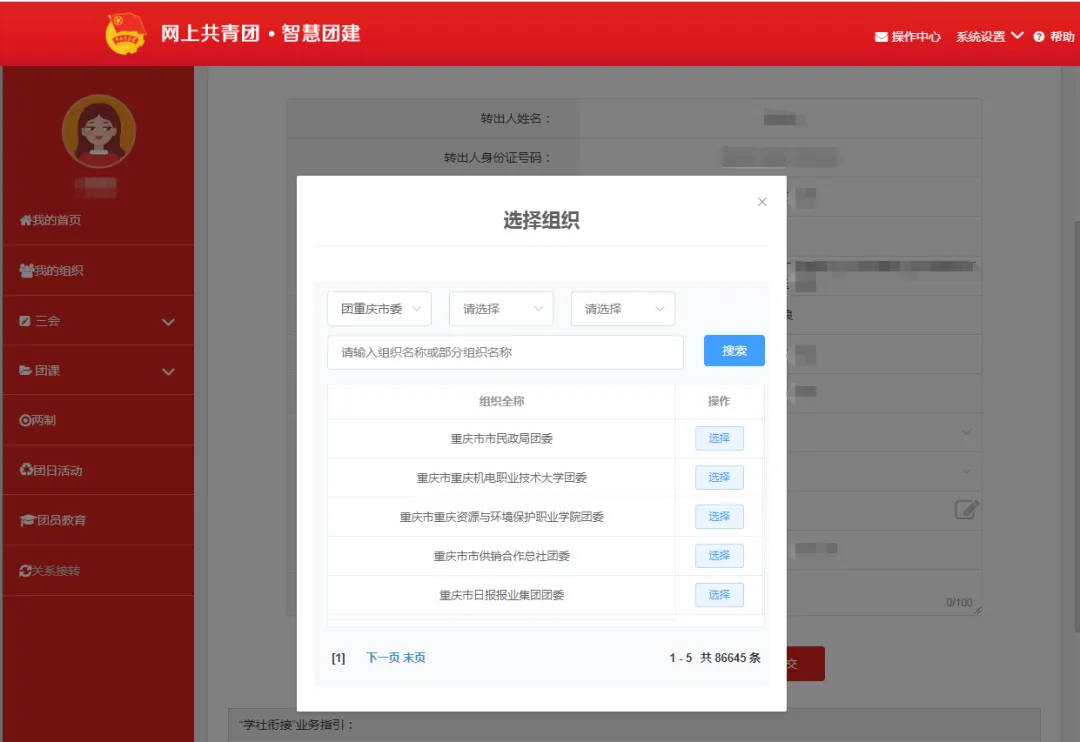
Task: Click the organization name search input field
Action: pos(505,352)
